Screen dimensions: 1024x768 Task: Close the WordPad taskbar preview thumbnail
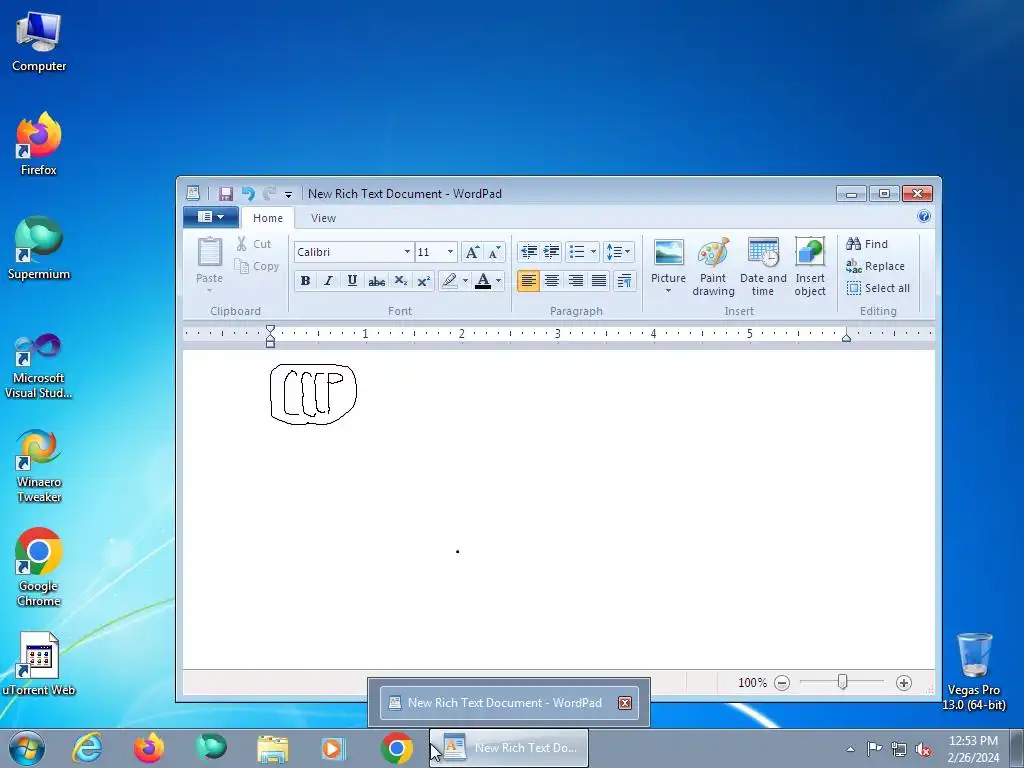click(625, 703)
